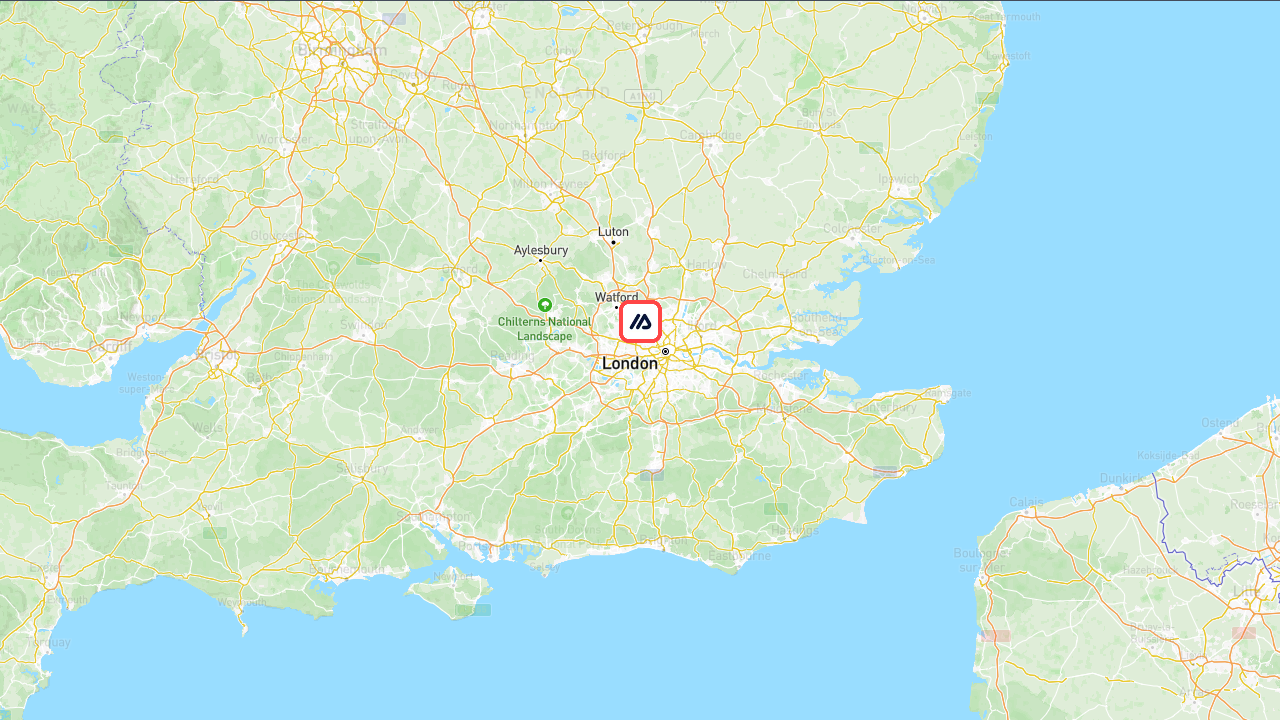The image size is (1280, 720).
Task: Click the Birmingham city label
Action: (342, 50)
